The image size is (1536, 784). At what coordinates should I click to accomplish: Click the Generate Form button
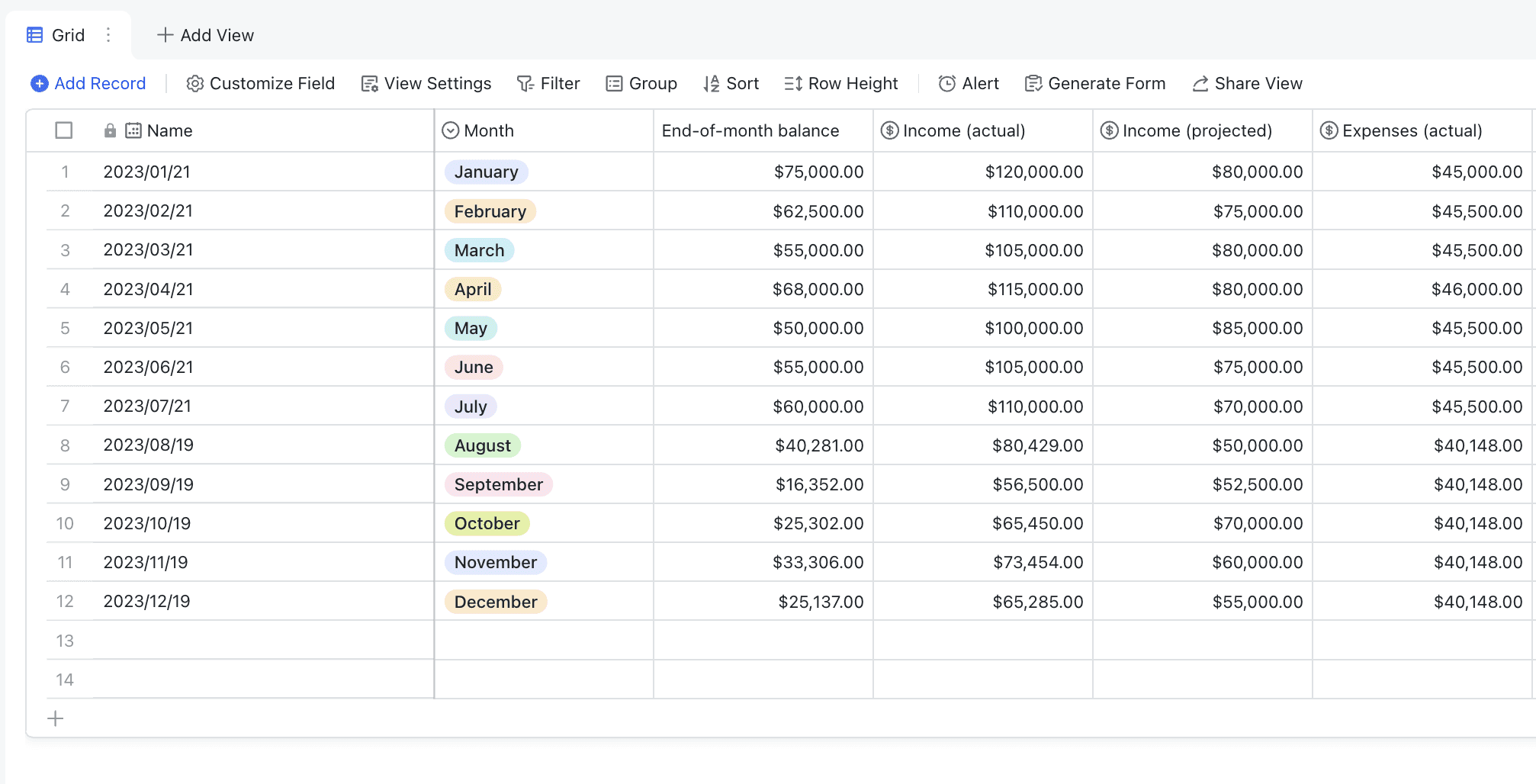pyautogui.click(x=1095, y=83)
